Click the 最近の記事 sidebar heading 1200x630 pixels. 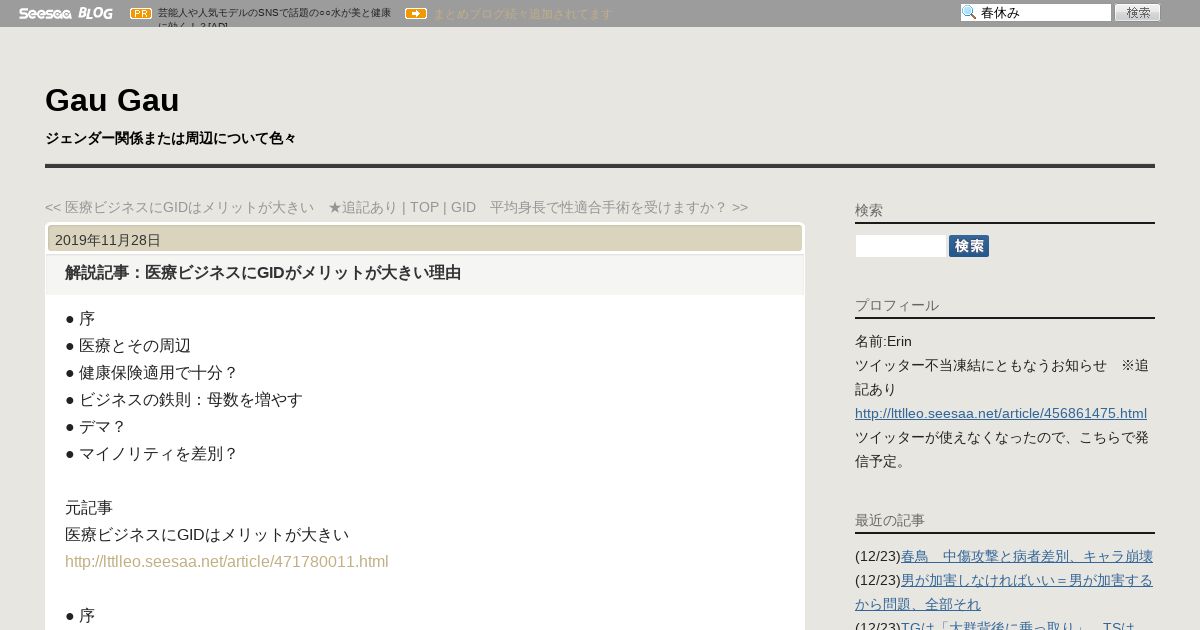click(x=890, y=520)
